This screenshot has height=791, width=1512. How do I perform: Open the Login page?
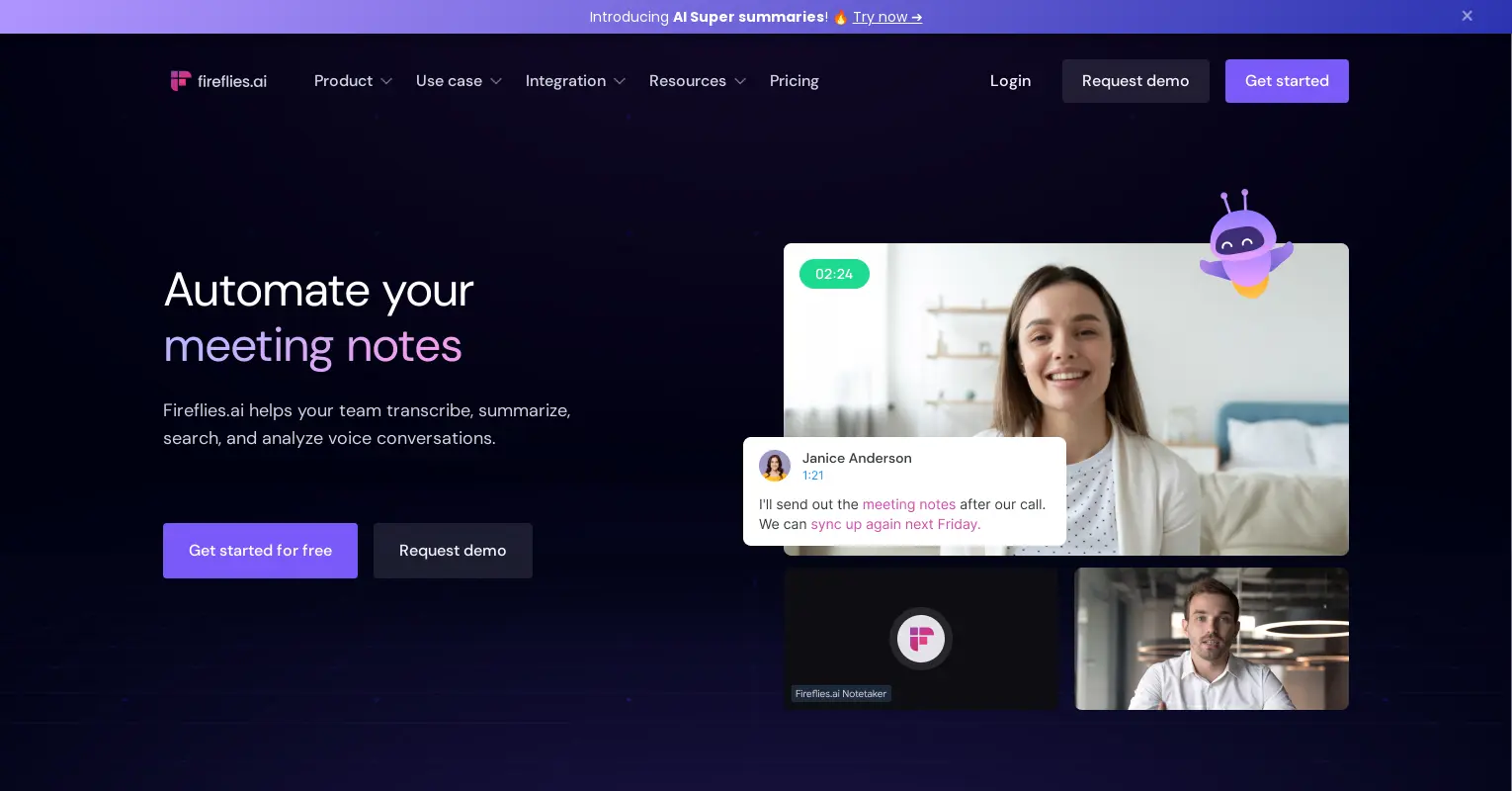(x=1010, y=81)
